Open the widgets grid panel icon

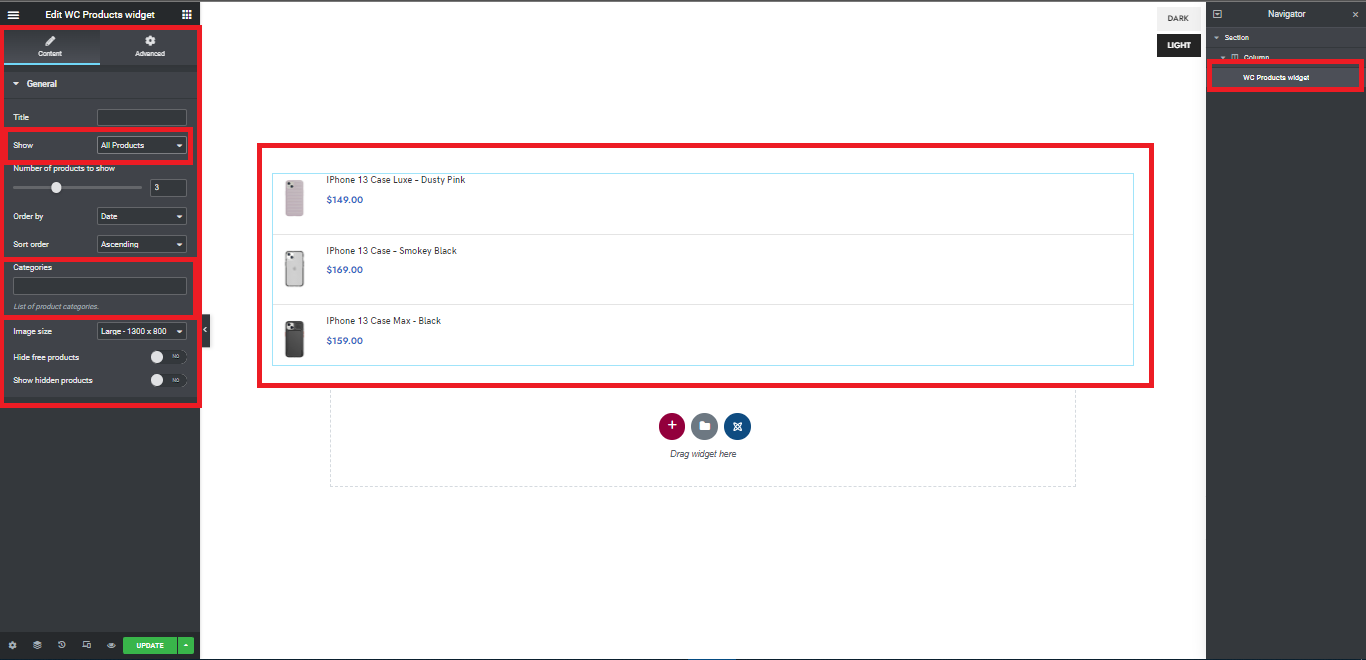coord(187,15)
